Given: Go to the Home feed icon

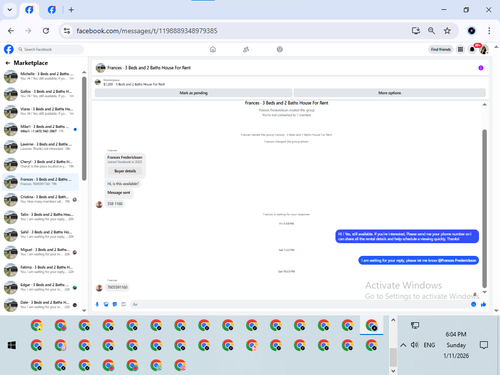Looking at the screenshot, I should [213, 49].
